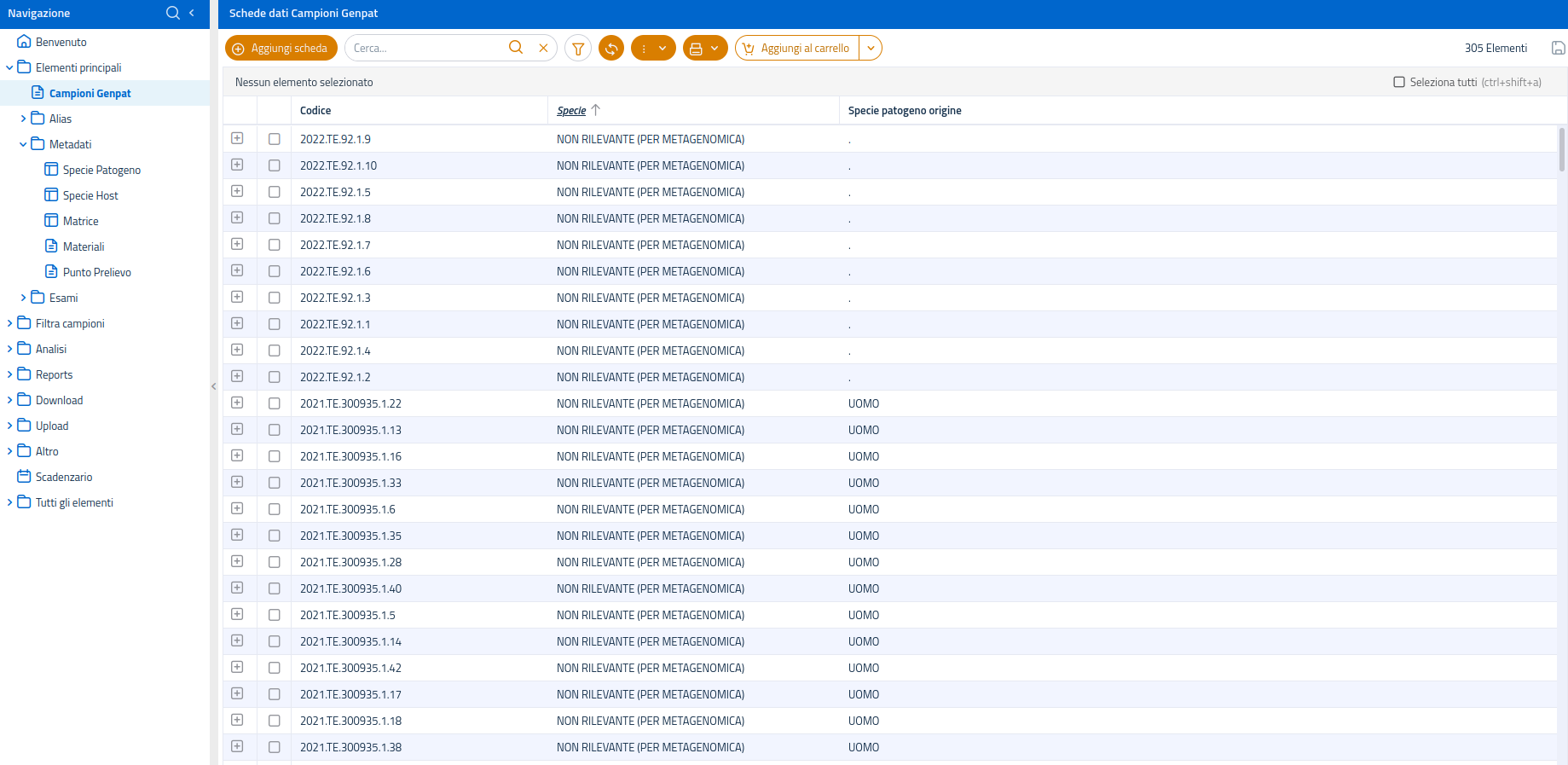The height and width of the screenshot is (765, 1568).
Task: Open the navigation search icon
Action: pyautogui.click(x=173, y=13)
